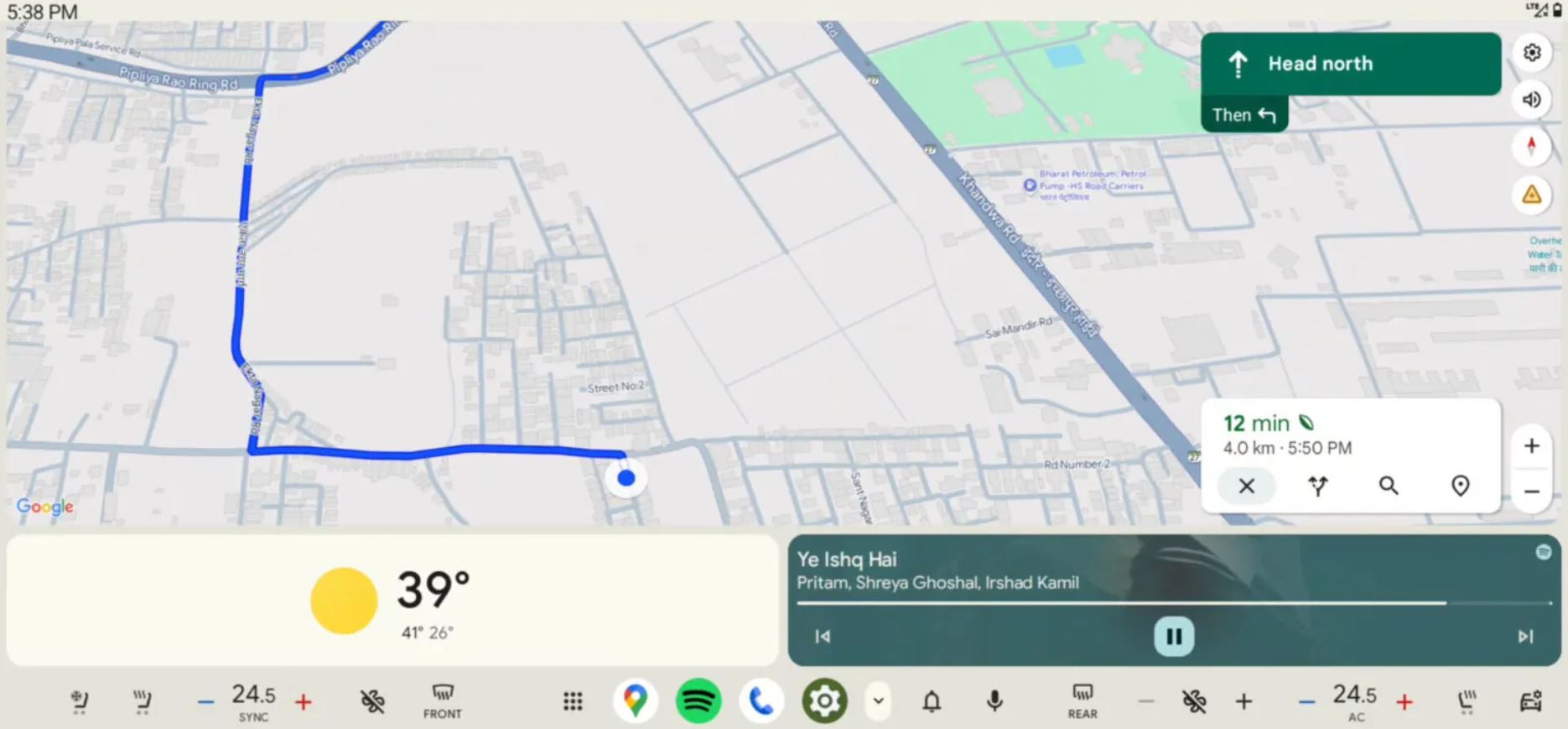Open alternate routes icon in trip card
The width and height of the screenshot is (1568, 729).
pos(1317,486)
